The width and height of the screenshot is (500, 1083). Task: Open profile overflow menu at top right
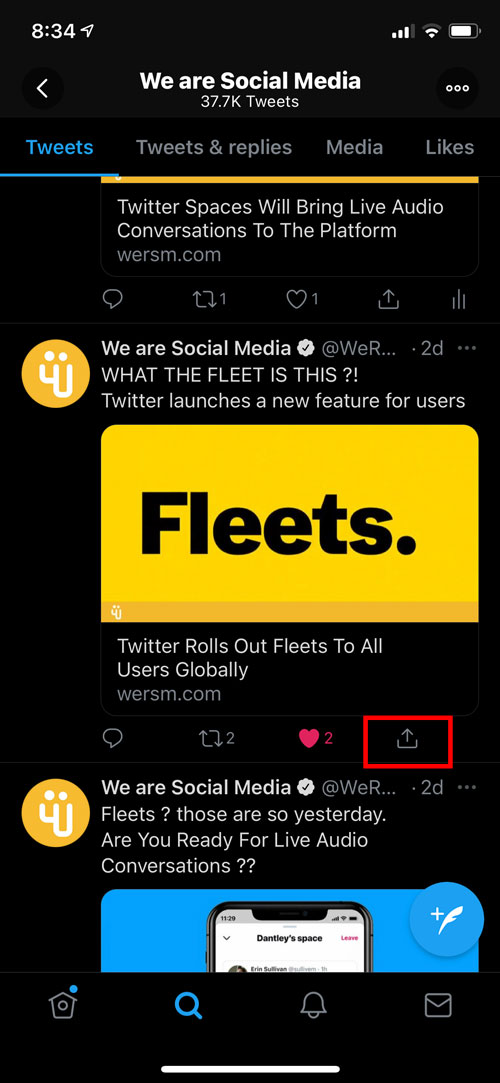(x=457, y=88)
